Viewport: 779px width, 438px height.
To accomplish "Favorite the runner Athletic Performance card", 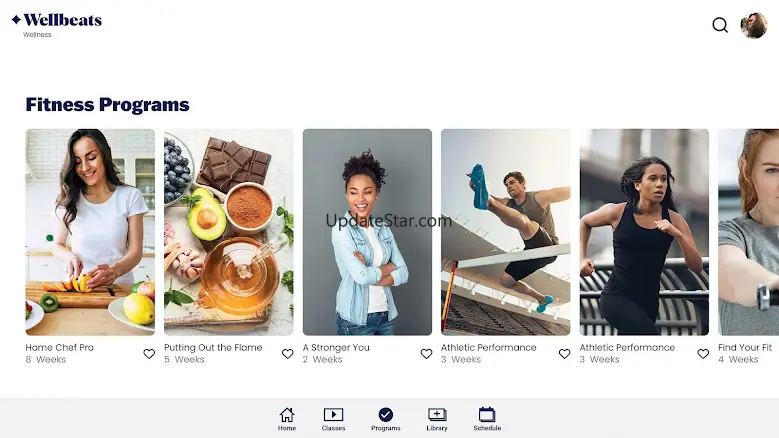I will [703, 354].
